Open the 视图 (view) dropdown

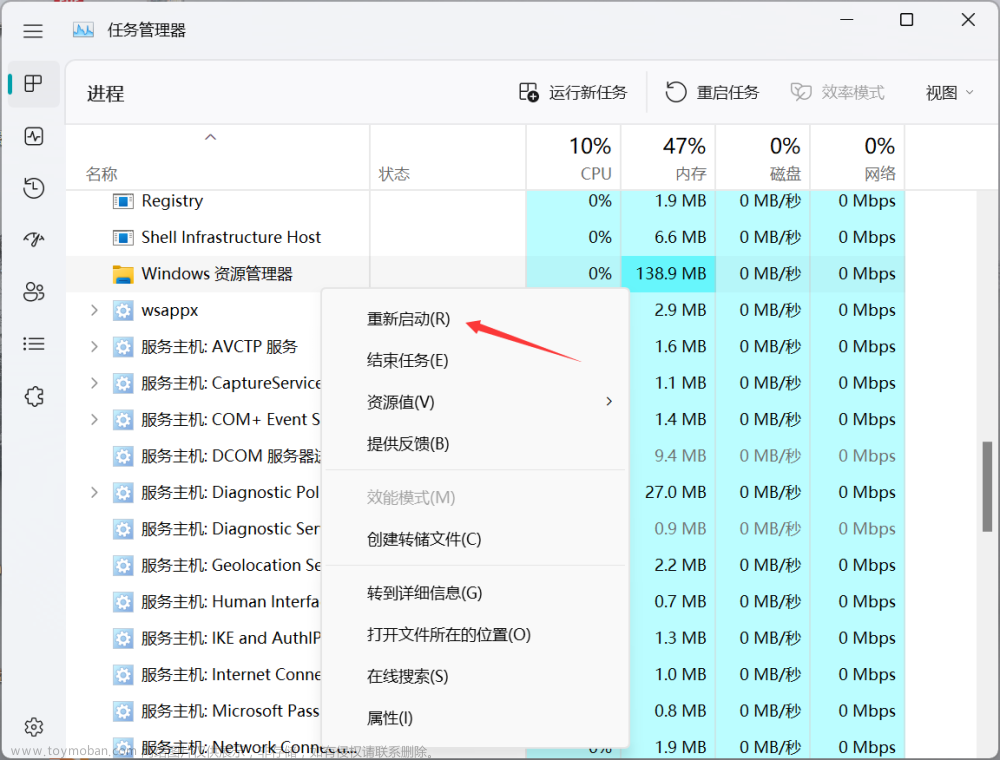[950, 93]
